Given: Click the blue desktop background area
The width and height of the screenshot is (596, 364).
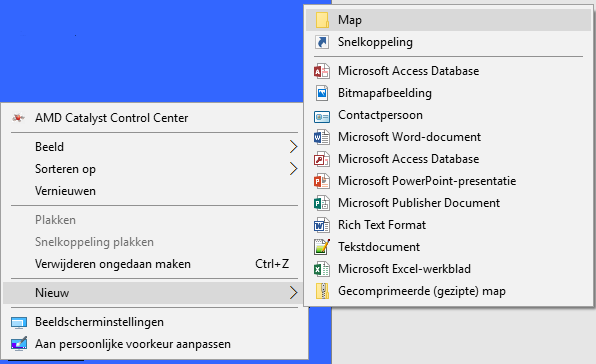Looking at the screenshot, I should pyautogui.click(x=152, y=51).
